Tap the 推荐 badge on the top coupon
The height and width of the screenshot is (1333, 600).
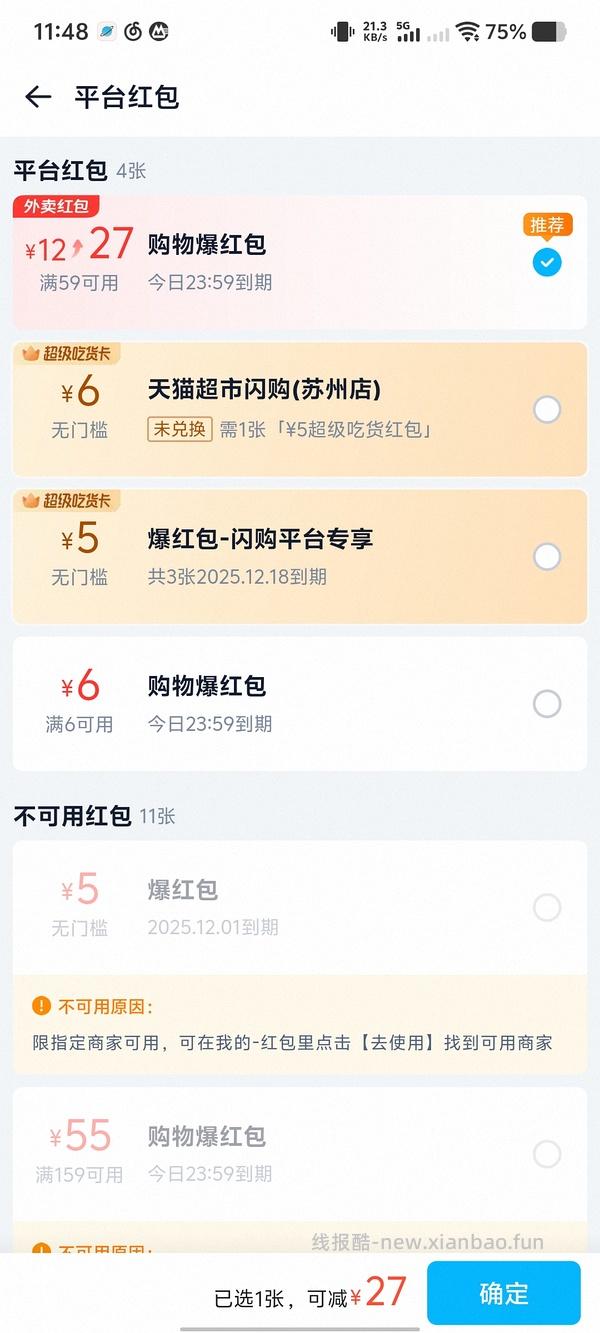coord(547,225)
